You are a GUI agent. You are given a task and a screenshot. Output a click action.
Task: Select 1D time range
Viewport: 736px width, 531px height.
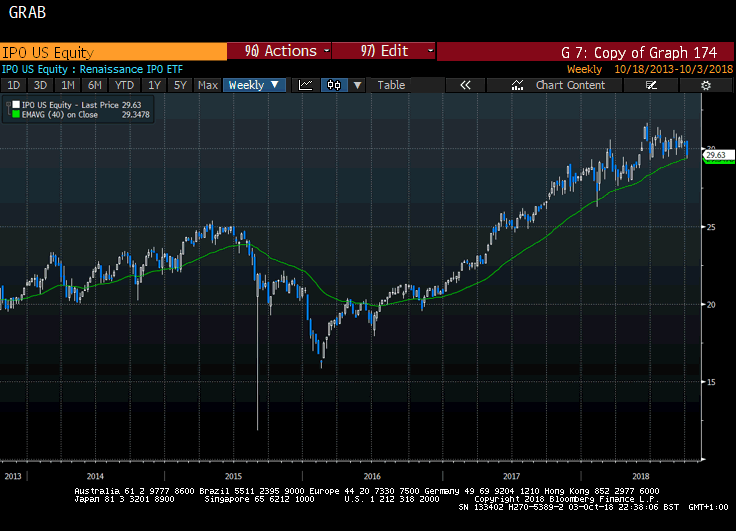tap(14, 85)
